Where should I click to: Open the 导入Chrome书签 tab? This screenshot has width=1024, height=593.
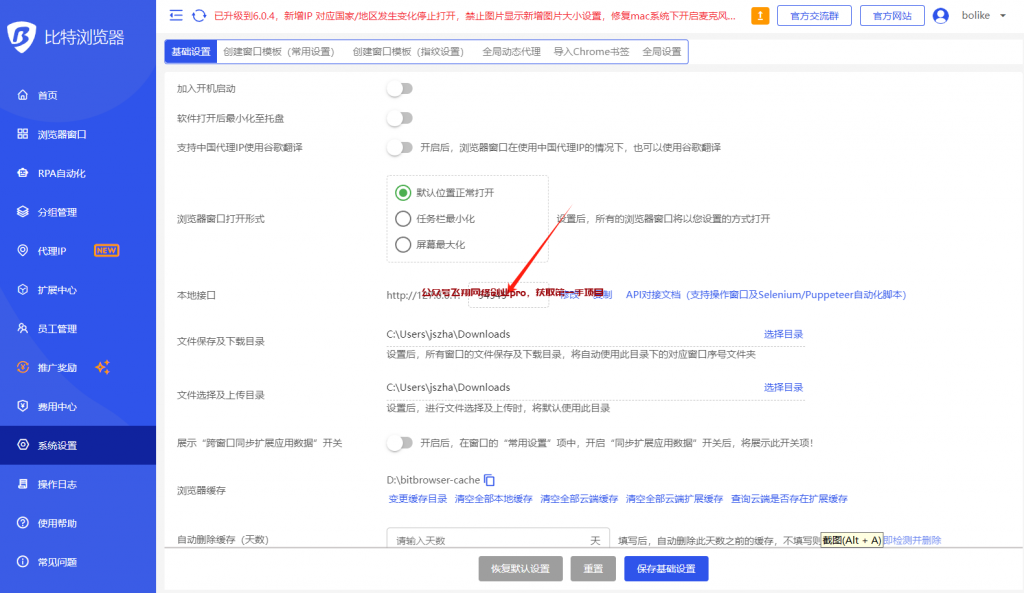tap(591, 52)
